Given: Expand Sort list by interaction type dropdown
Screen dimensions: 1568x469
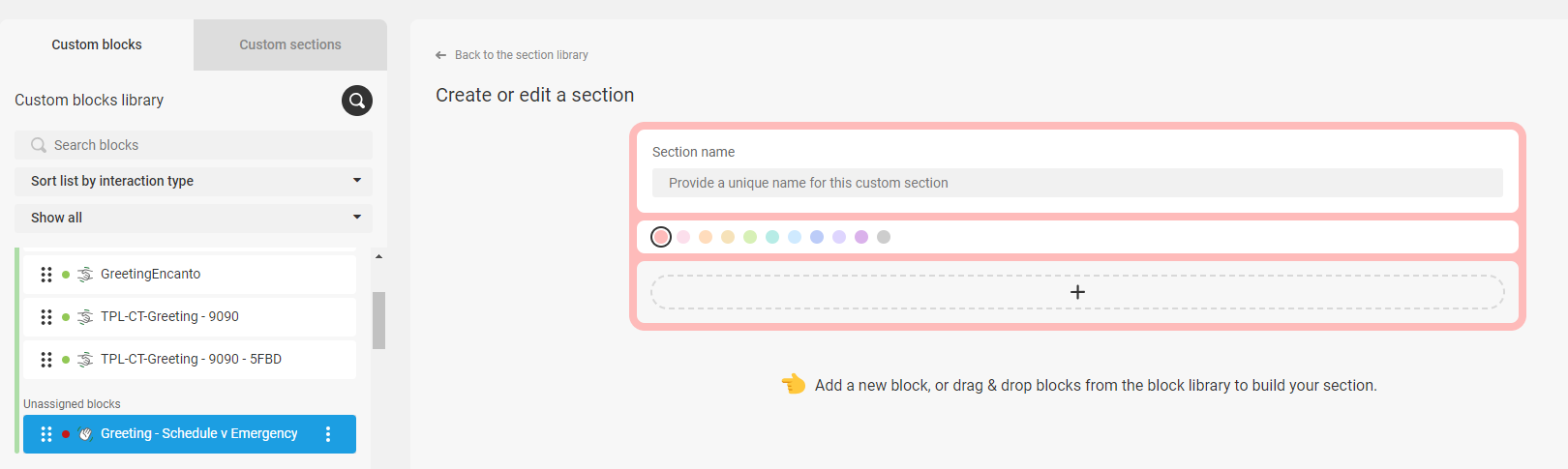Looking at the screenshot, I should point(194,181).
